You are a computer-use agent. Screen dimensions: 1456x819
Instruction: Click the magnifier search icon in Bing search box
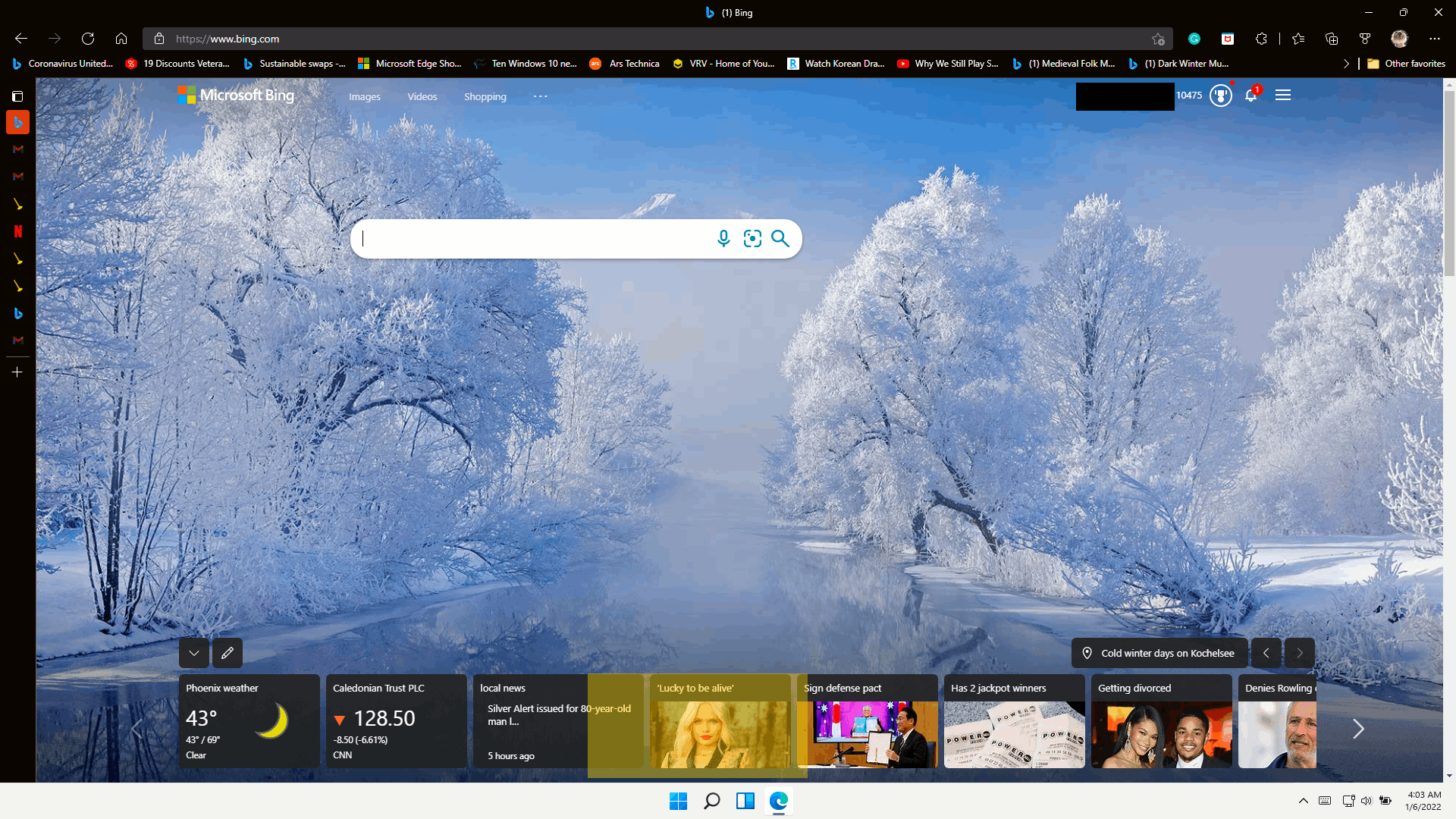click(x=780, y=239)
